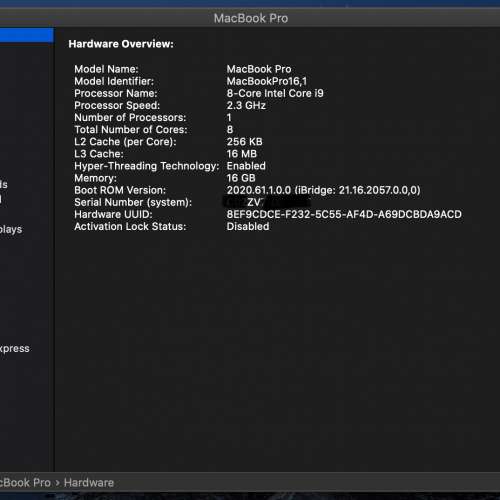Click the 'MacBook Pro' value beside Model Name

pyautogui.click(x=259, y=69)
